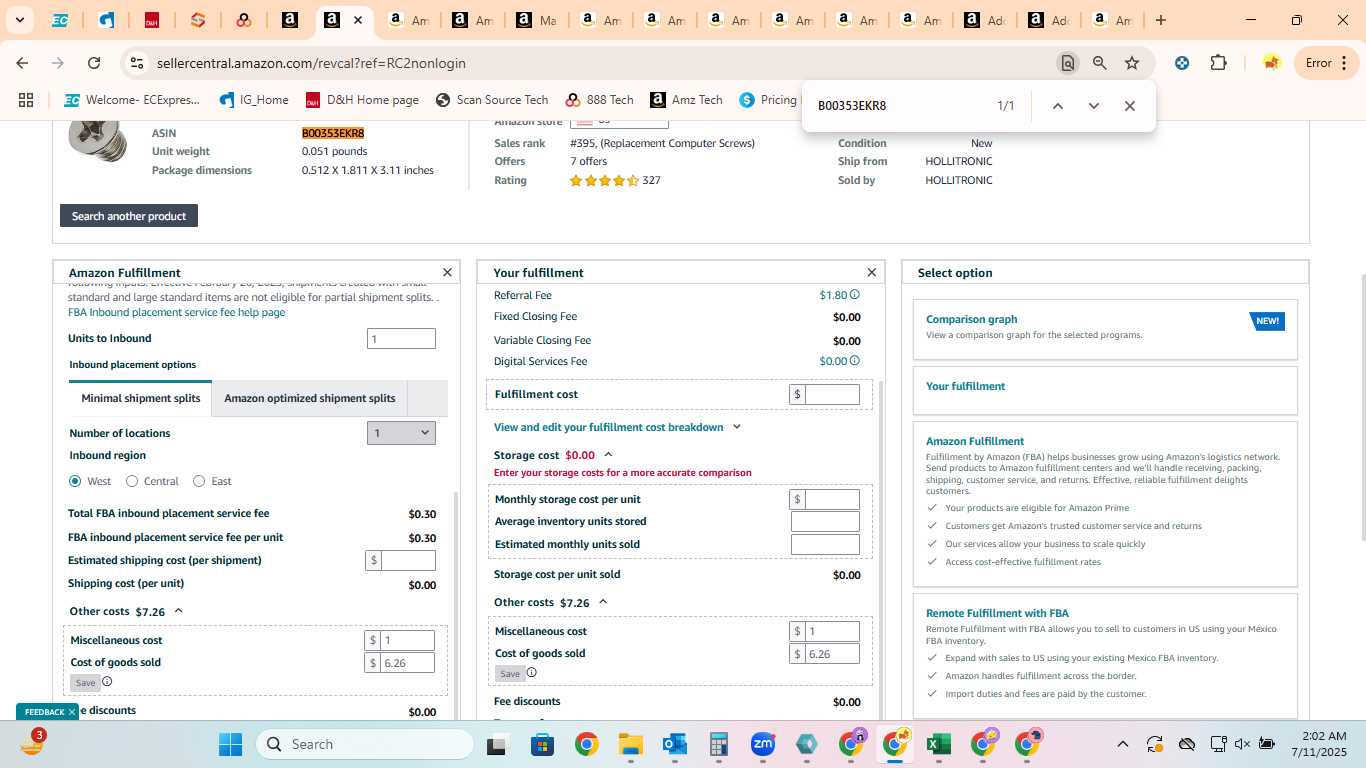The width and height of the screenshot is (1366, 768).
Task: Save other costs in Amazon Fulfillment
Action: point(85,683)
